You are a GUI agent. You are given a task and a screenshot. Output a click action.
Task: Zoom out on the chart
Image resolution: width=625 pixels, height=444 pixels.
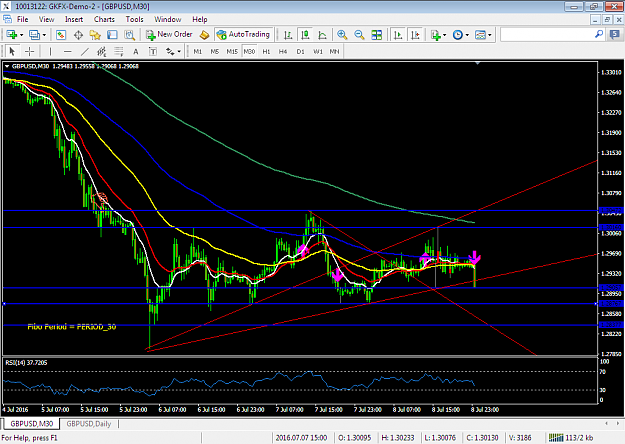359,35
